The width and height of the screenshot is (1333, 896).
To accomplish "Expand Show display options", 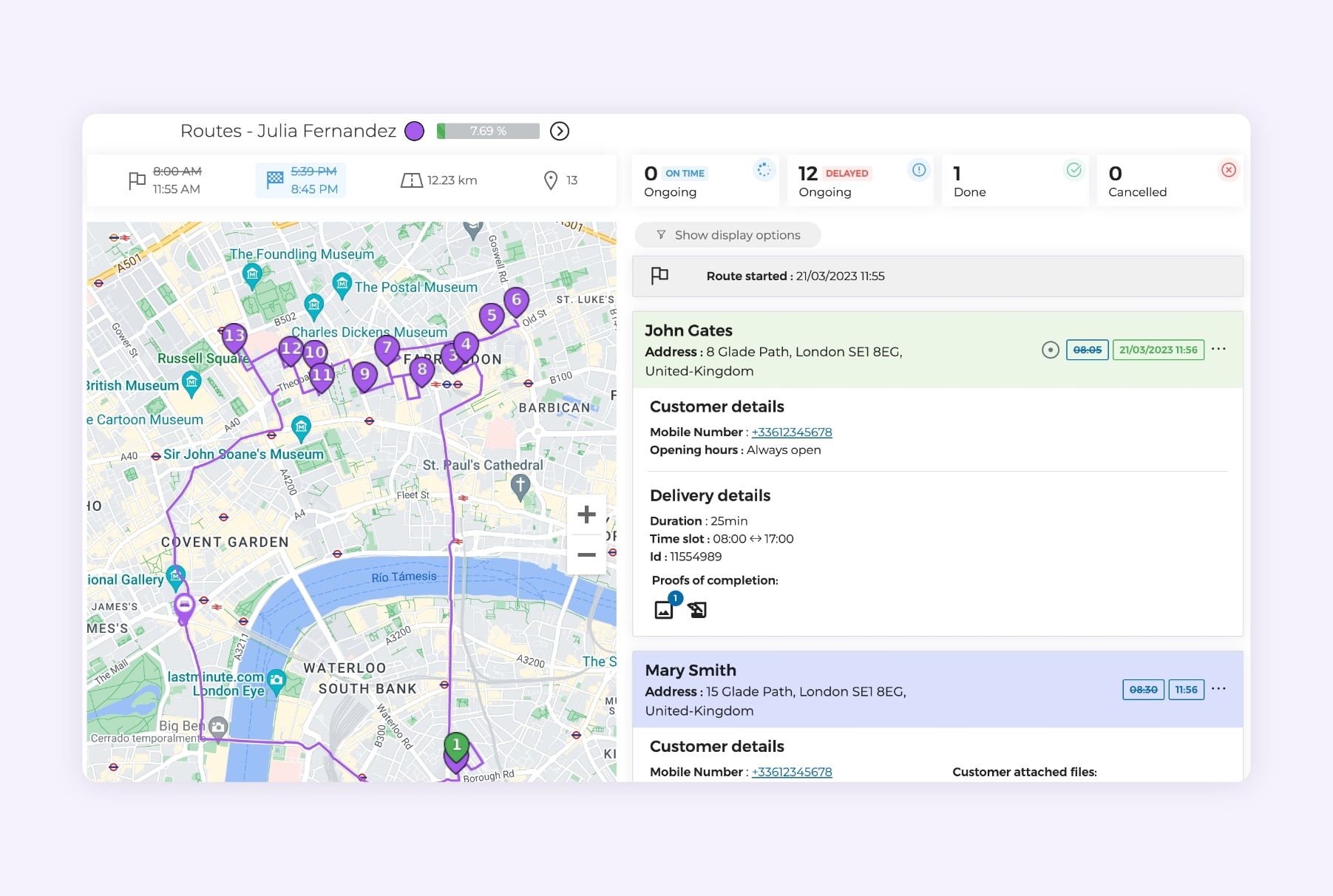I will tap(727, 234).
